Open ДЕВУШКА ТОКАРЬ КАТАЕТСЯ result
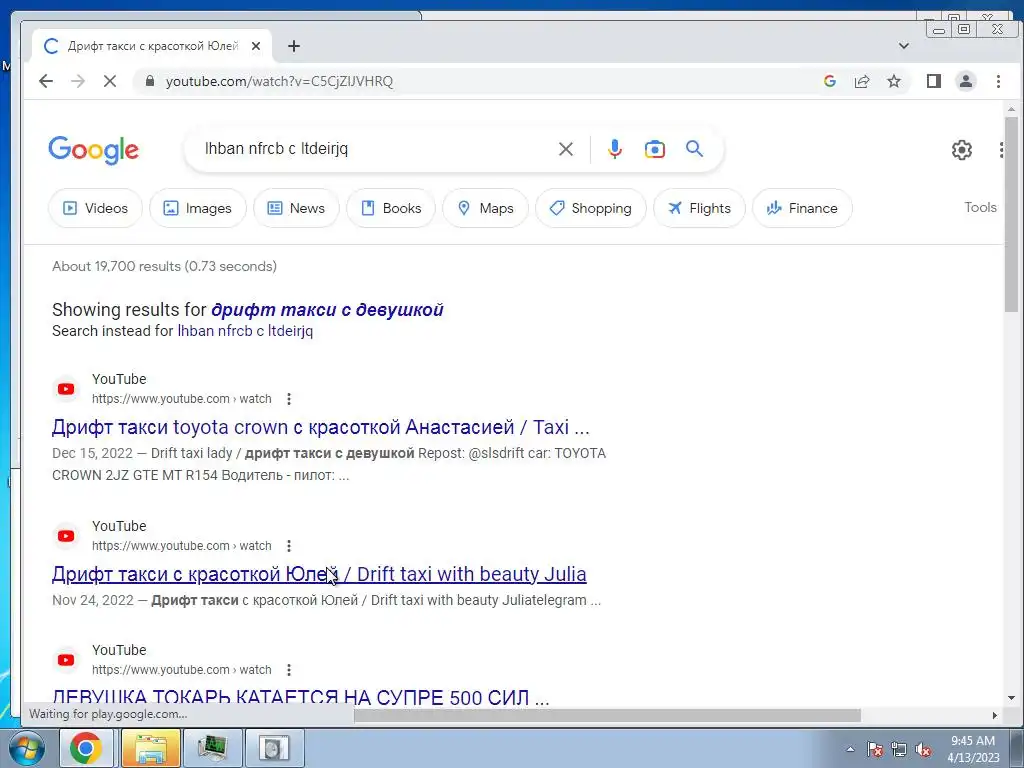Image resolution: width=1024 pixels, height=768 pixels. coord(300,697)
